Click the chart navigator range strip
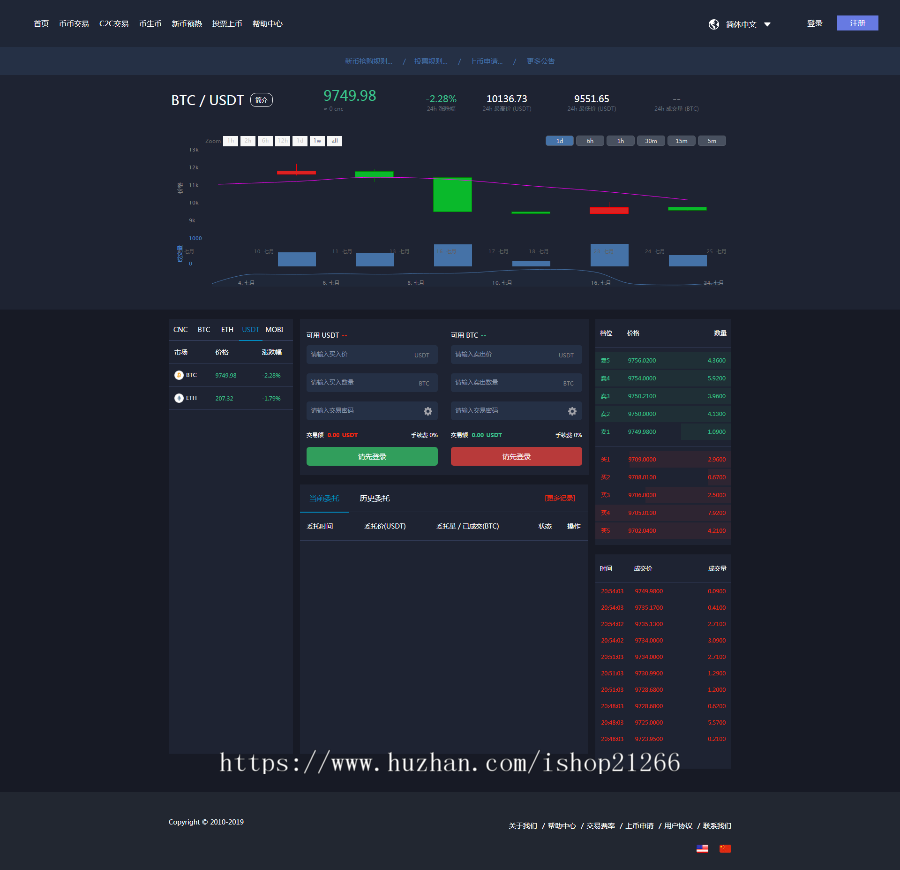900x870 pixels. click(x=468, y=277)
